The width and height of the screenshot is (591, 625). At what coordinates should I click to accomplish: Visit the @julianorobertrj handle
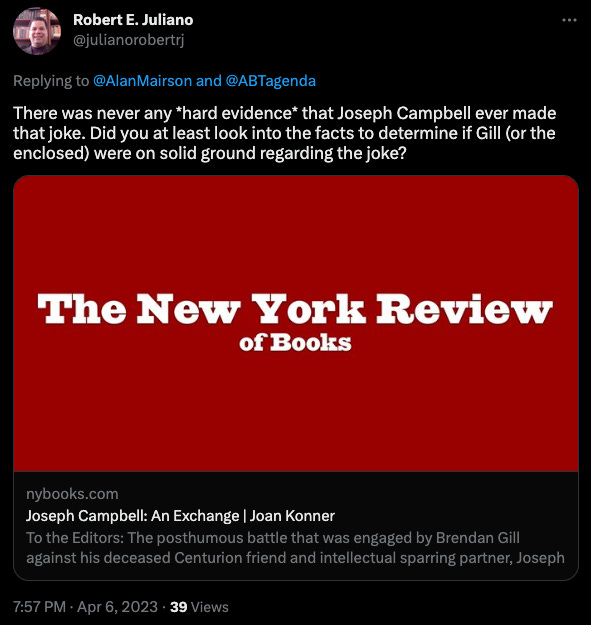pos(129,40)
